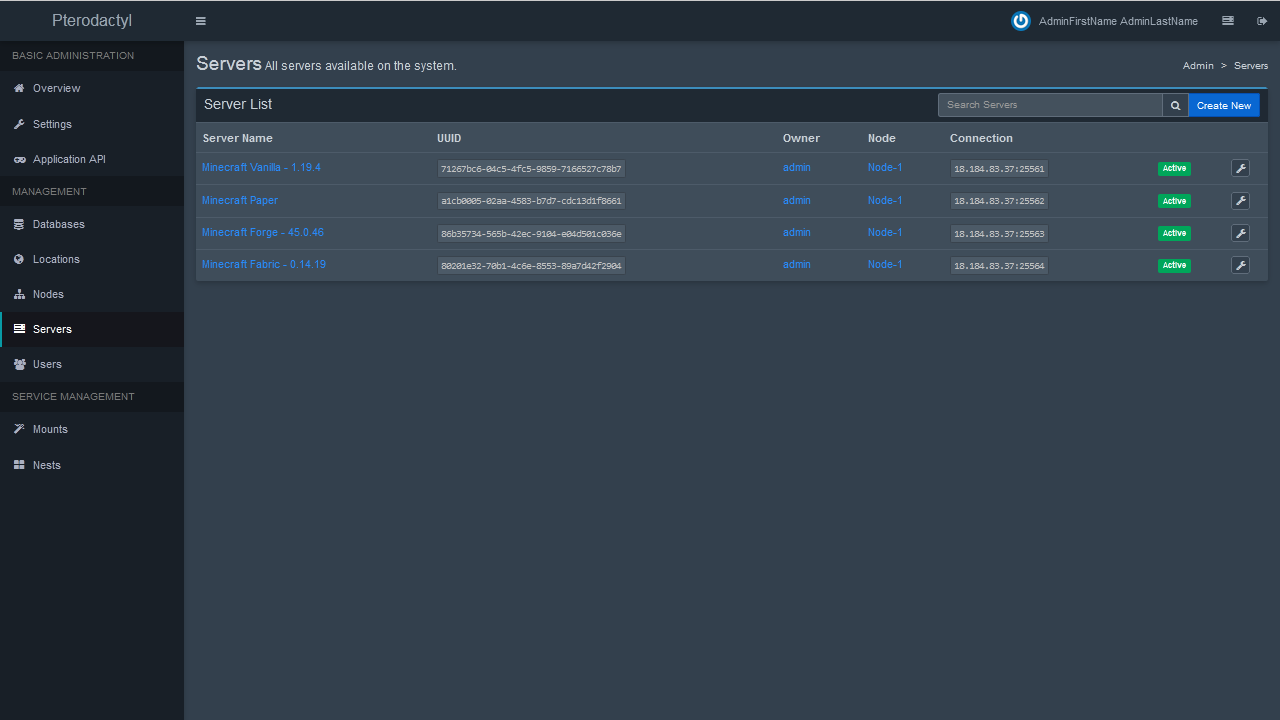The width and height of the screenshot is (1280, 720).
Task: Click the Users group icon
Action: click(x=19, y=364)
